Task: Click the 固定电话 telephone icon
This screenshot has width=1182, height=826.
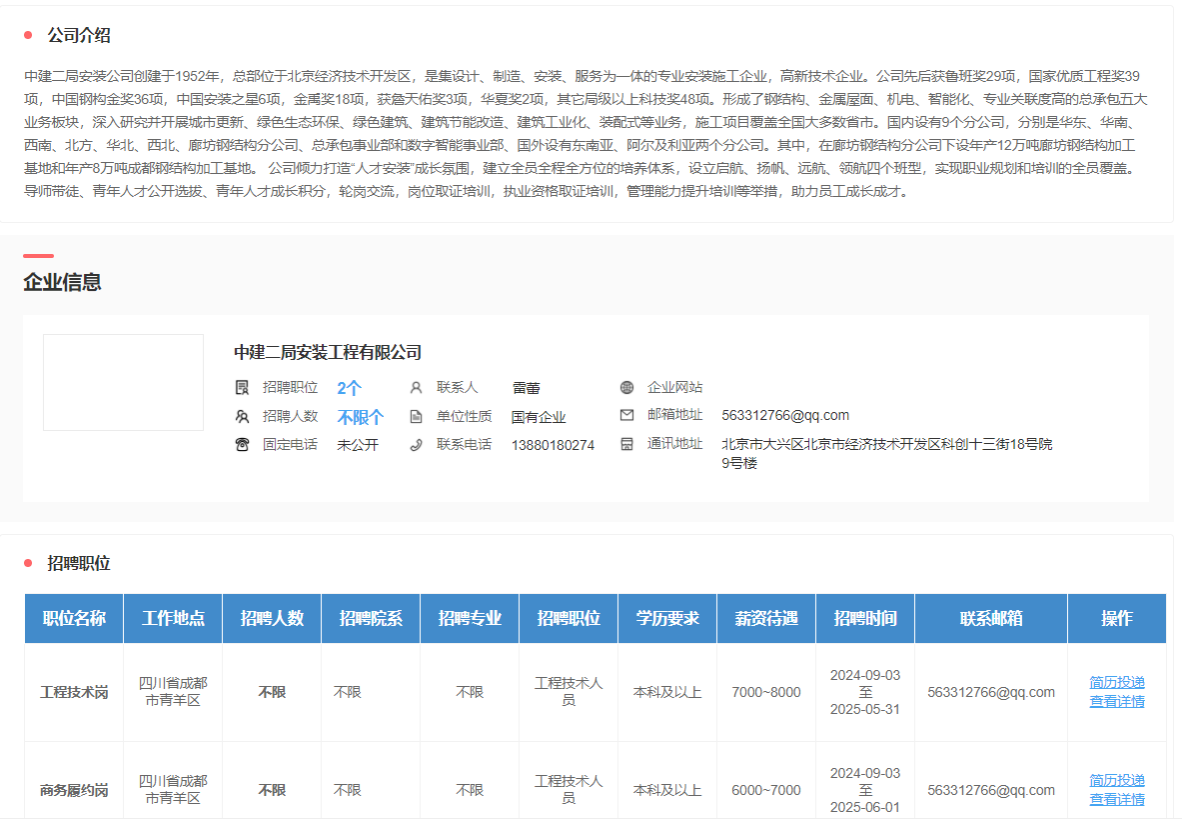Action: point(242,445)
